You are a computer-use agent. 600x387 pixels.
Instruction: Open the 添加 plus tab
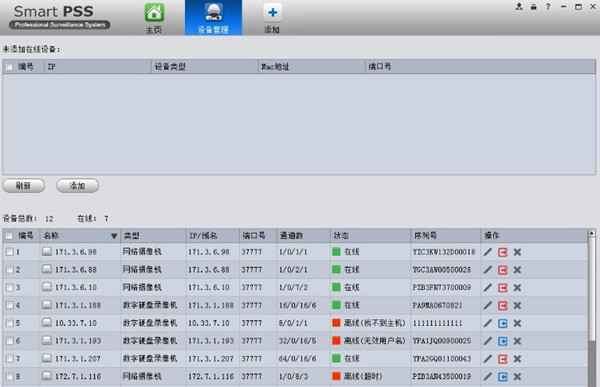pyautogui.click(x=272, y=18)
